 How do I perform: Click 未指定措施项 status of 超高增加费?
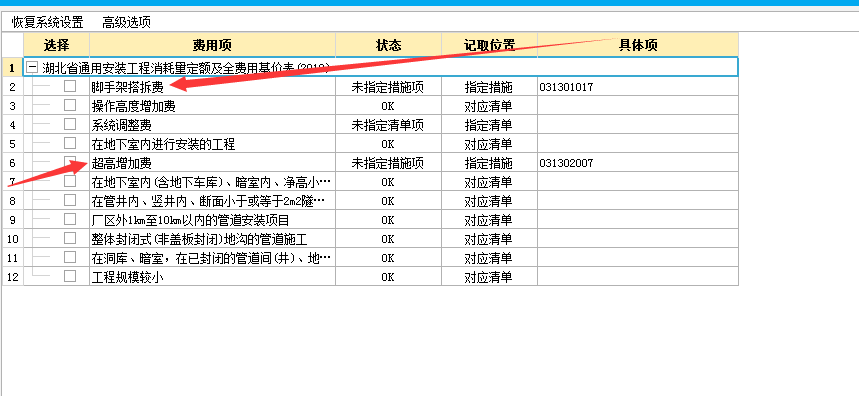387,163
